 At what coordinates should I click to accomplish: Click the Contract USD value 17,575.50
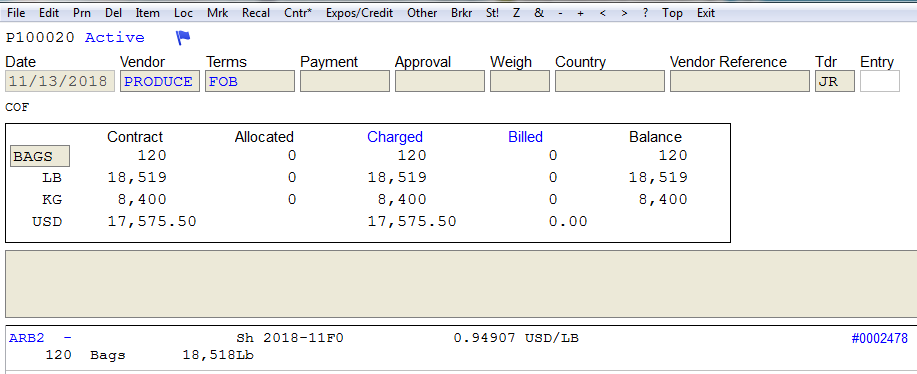[152, 221]
